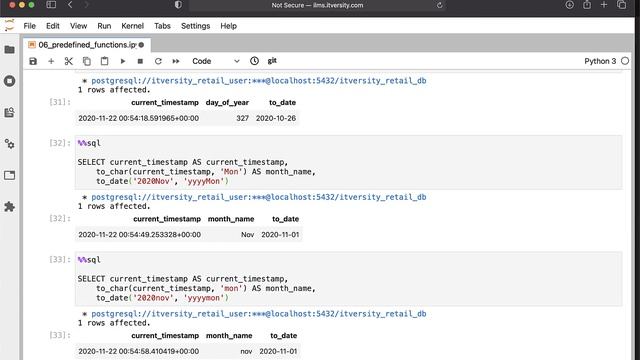Show the Safari tab overview
The image size is (640, 360).
(622, 5)
